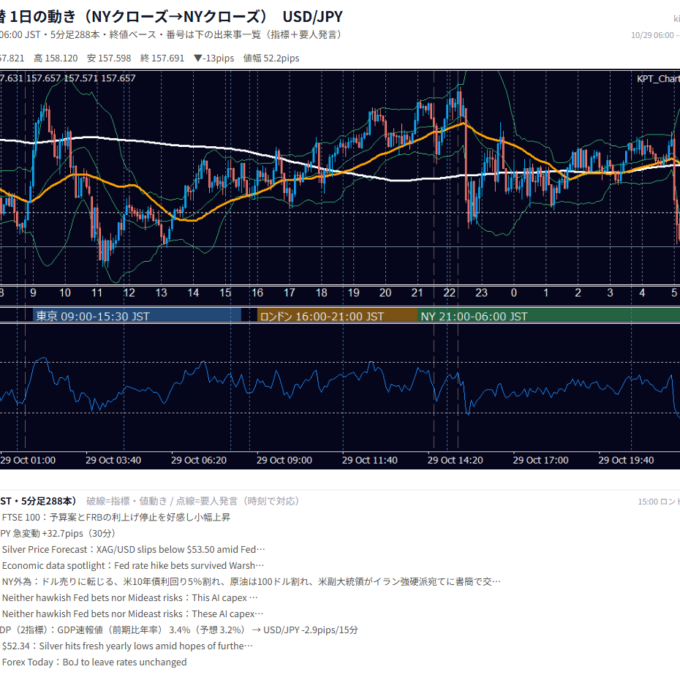The width and height of the screenshot is (680, 680).
Task: Click the 29 Oct 03:40 time label
Action: (x=113, y=460)
